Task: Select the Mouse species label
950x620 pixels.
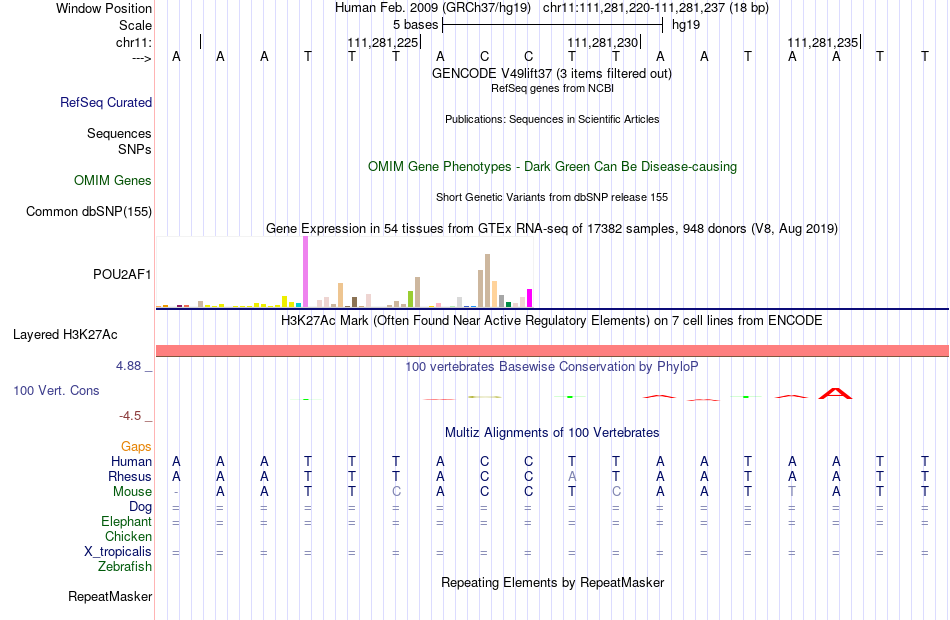Action: coord(132,492)
